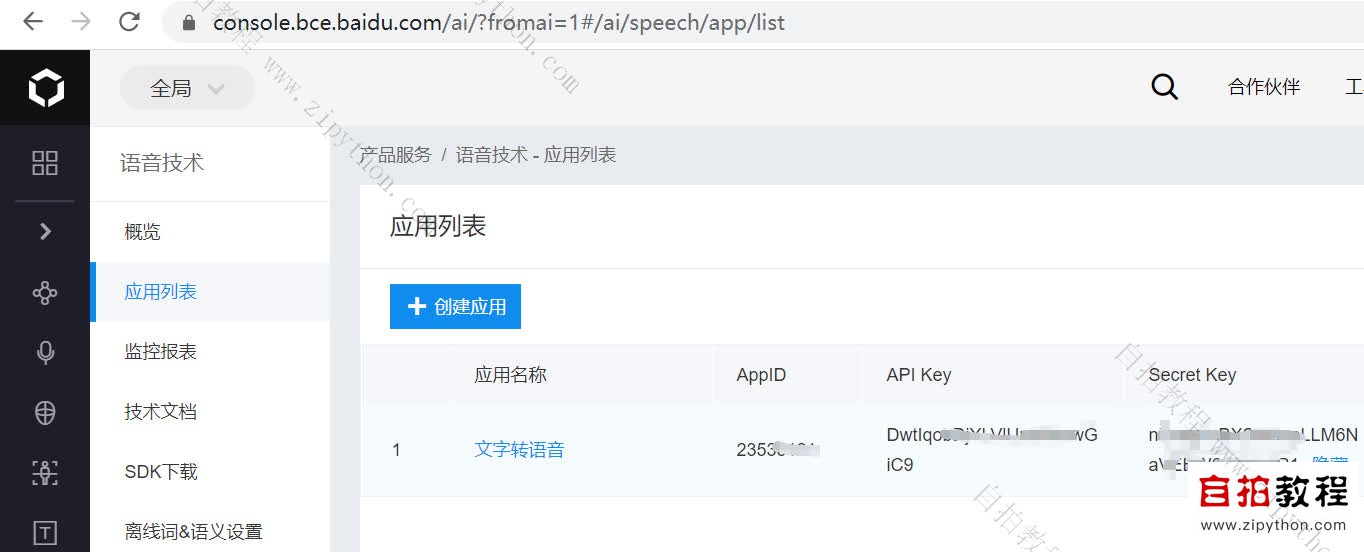Click the T text recognition sidebar icon
1364x552 pixels.
45,532
